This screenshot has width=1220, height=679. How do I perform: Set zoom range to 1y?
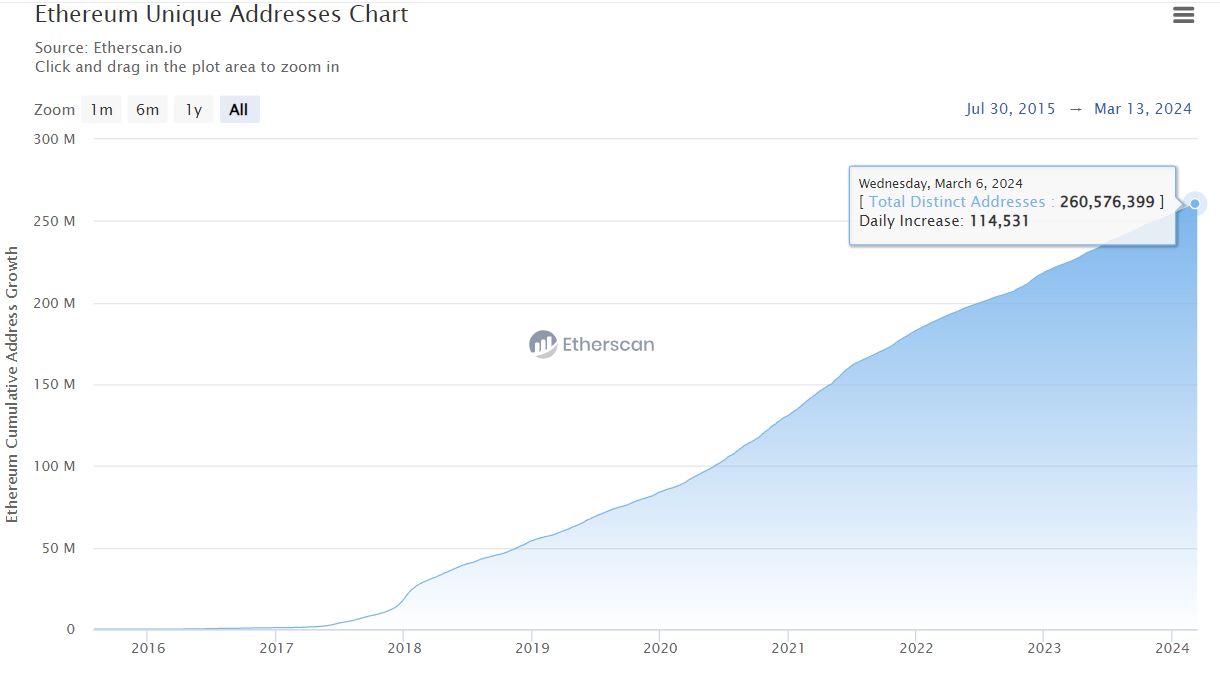[194, 109]
